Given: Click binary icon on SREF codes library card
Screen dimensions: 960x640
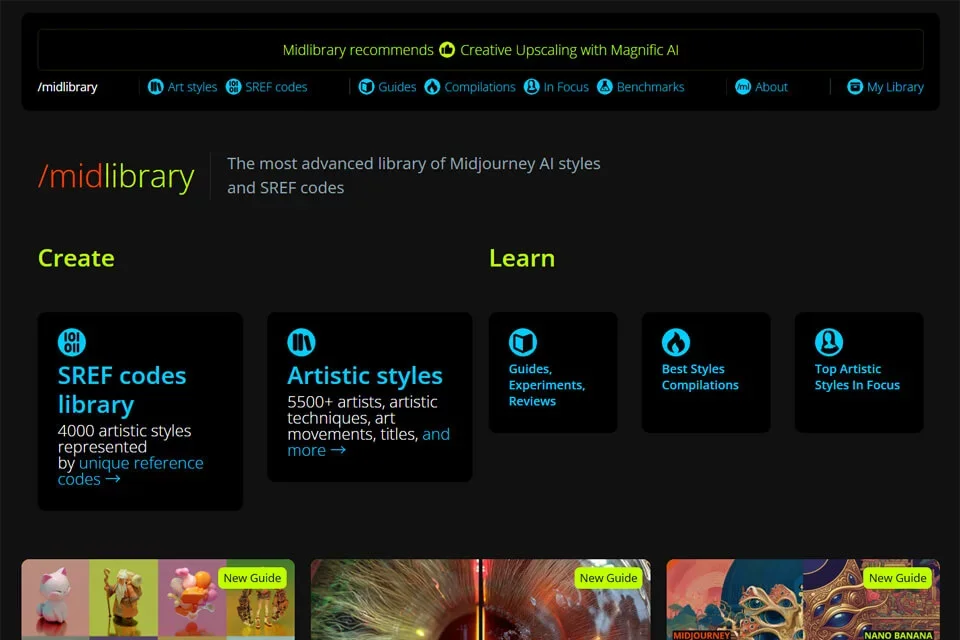Looking at the screenshot, I should click(x=72, y=342).
